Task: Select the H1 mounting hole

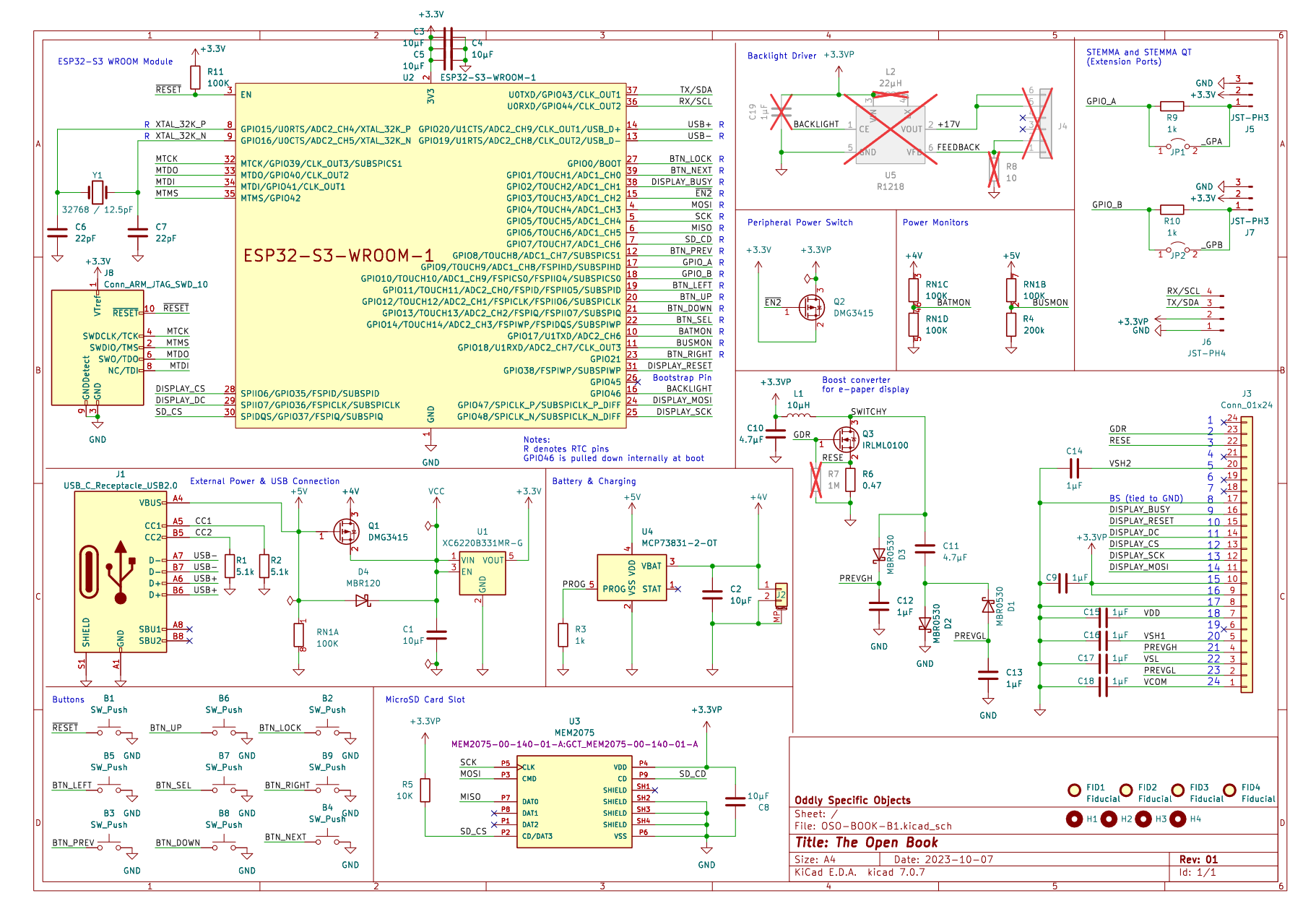Action: (x=1074, y=819)
